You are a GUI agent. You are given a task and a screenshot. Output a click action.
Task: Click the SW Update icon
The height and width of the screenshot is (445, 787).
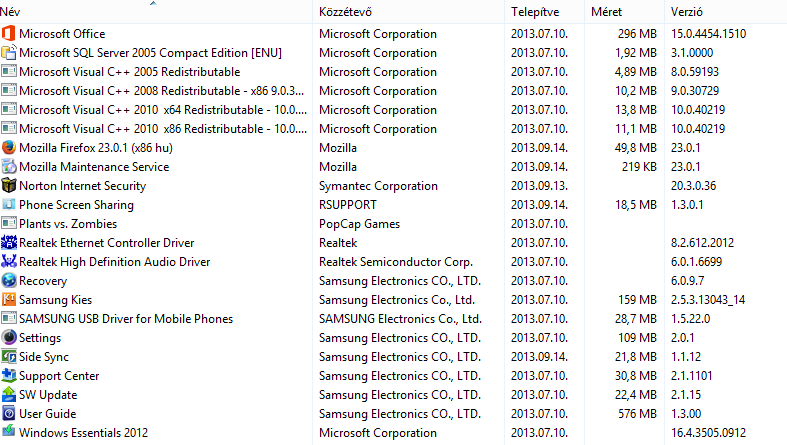coord(9,395)
